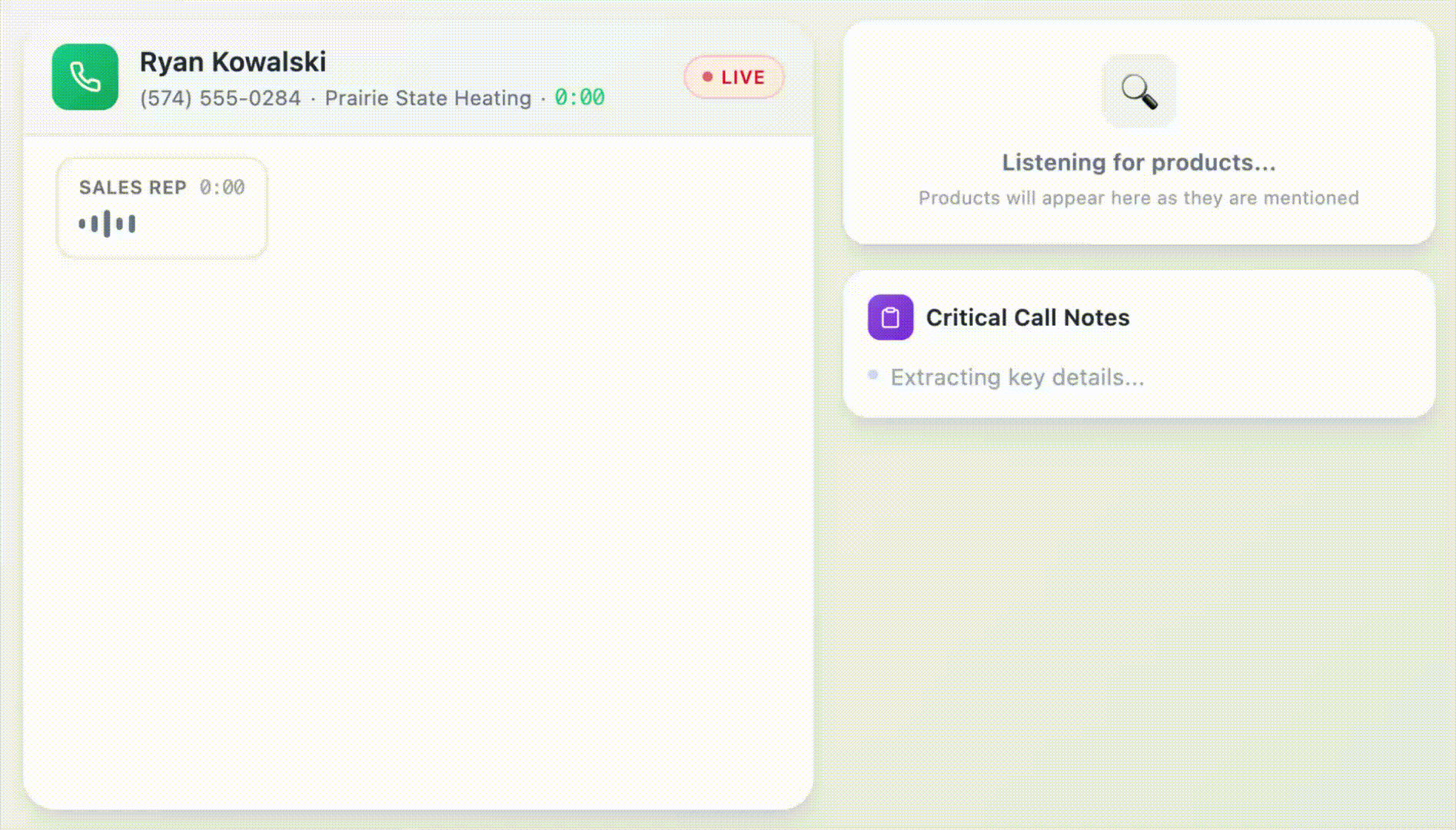Select the Critical Call Notes header
Image resolution: width=1456 pixels, height=830 pixels.
[x=1028, y=317]
